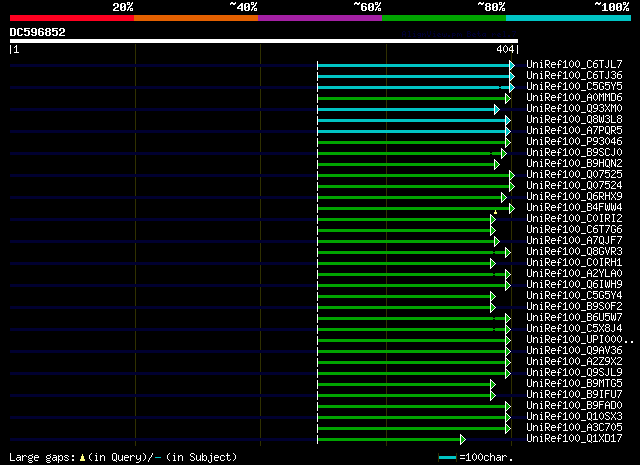The height and width of the screenshot is (465, 640).
Task: Select the green alignment bar for UniRef100_C5G5Y4
Action: coord(407,296)
